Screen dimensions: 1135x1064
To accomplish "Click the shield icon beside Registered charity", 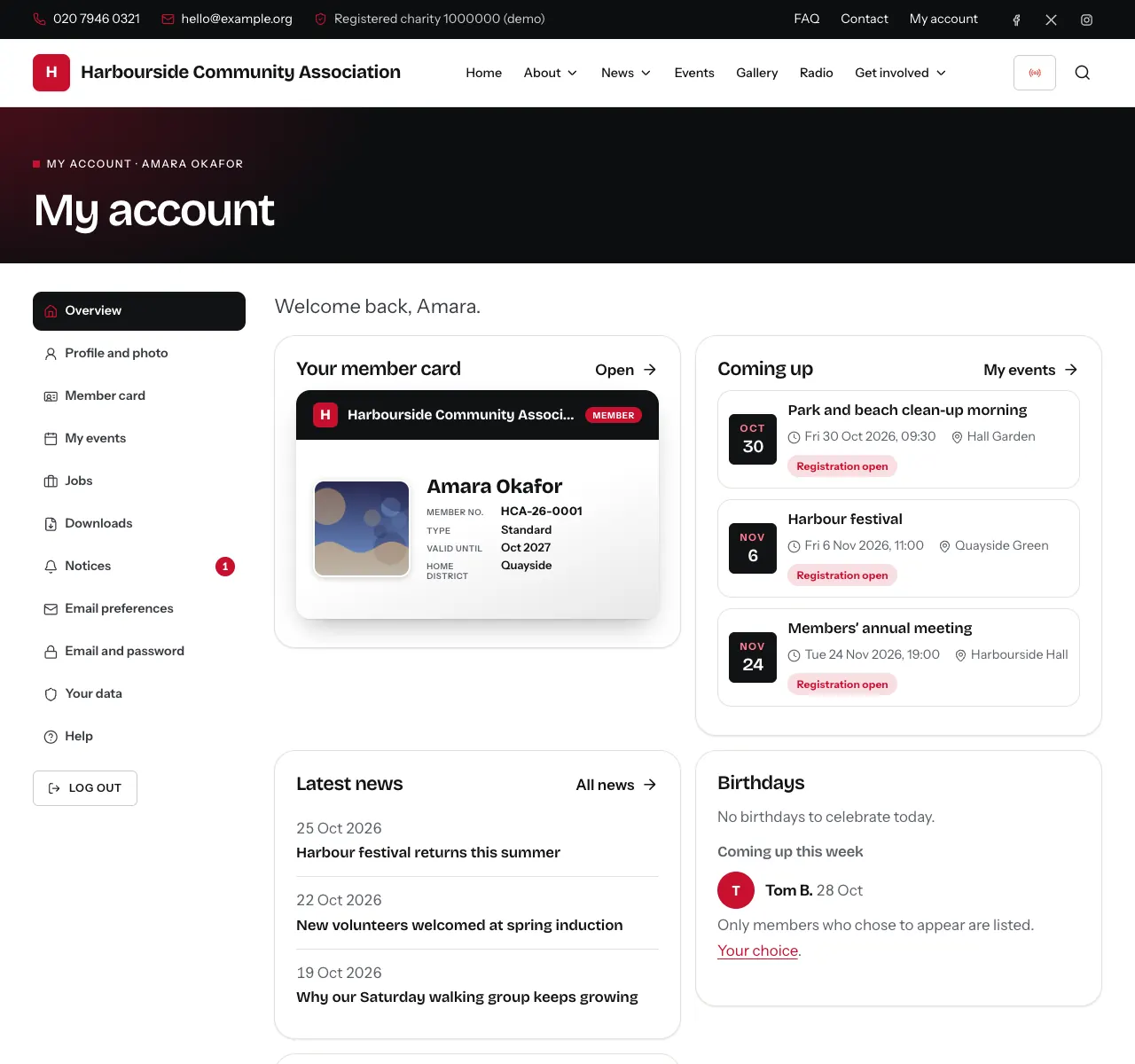I will pos(321,19).
